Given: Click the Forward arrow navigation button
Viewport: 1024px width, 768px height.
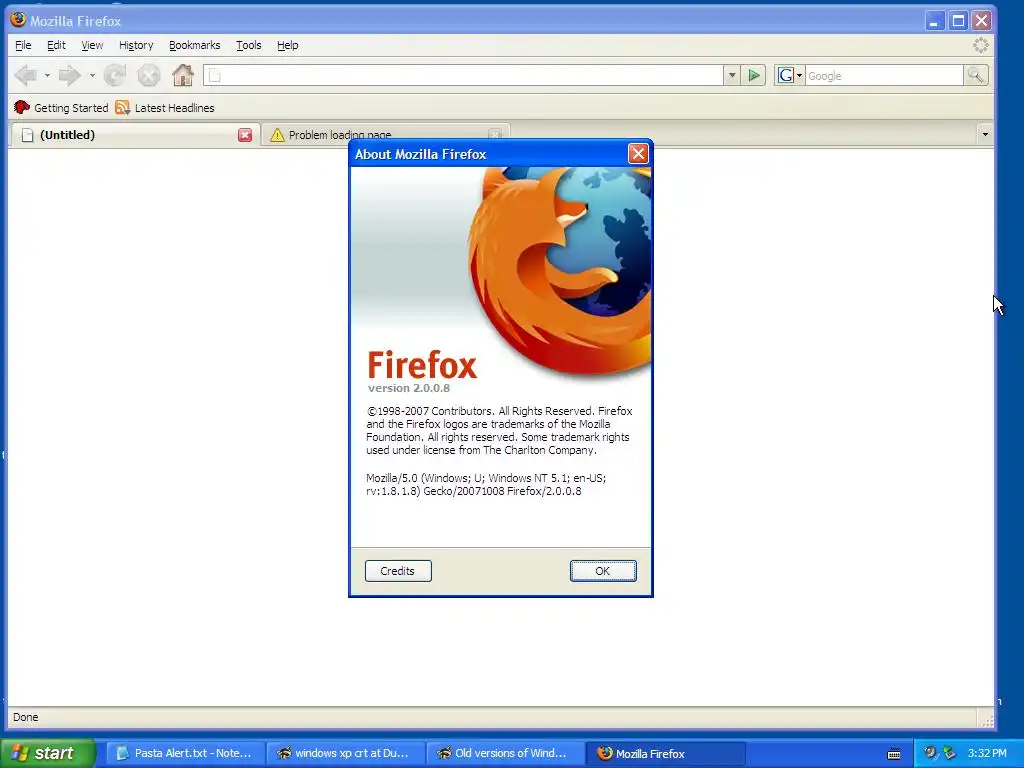Looking at the screenshot, I should (70, 76).
